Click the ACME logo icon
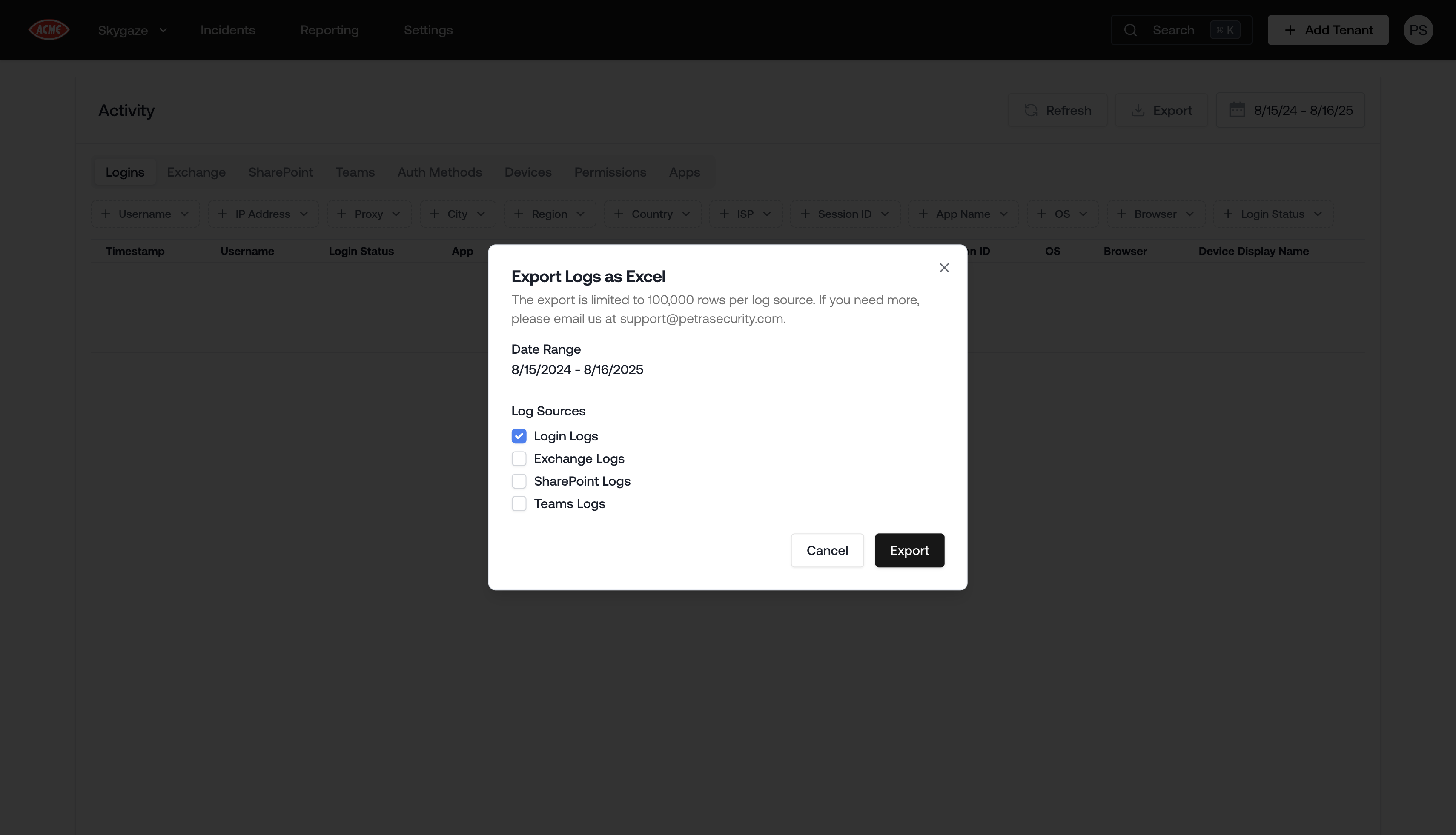Screen dimensions: 1456x835 [x=49, y=30]
